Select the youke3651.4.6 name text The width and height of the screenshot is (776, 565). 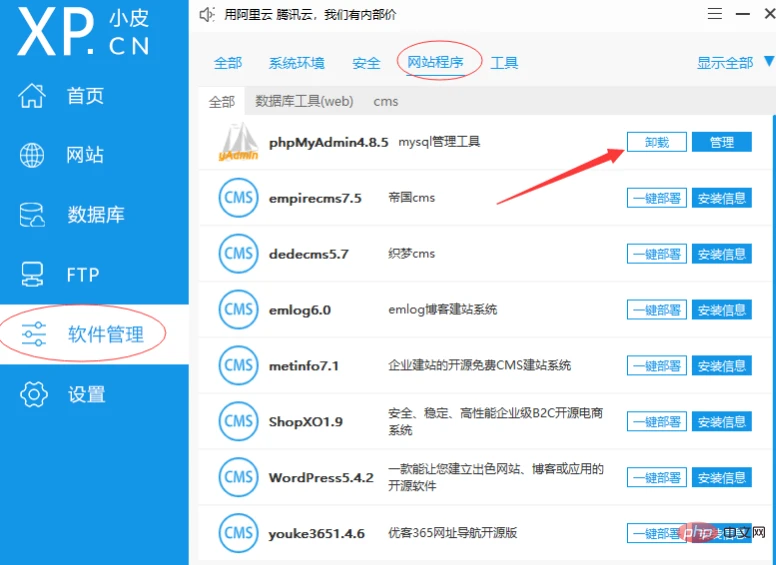(317, 534)
